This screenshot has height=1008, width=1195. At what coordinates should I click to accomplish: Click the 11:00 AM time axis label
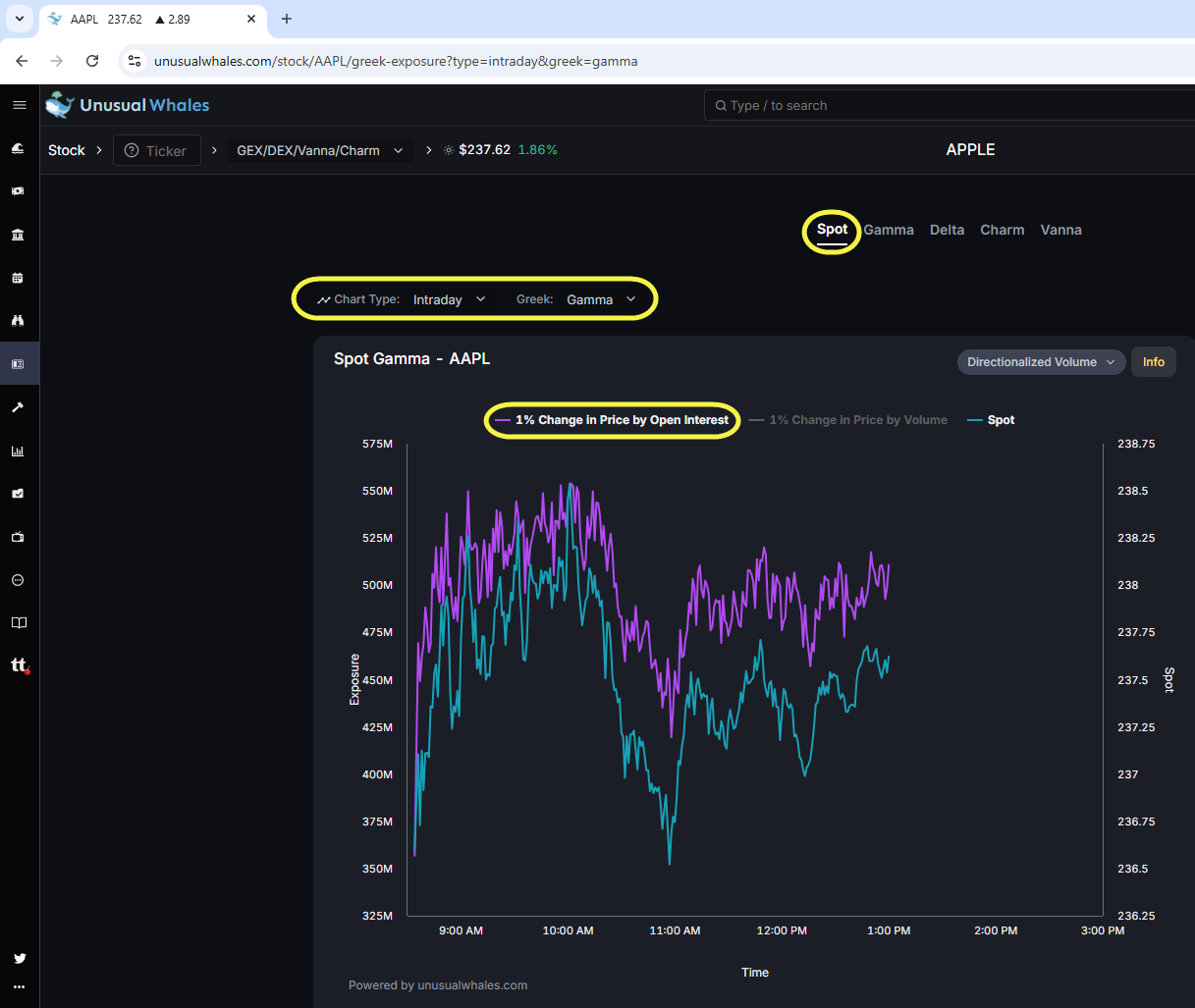pos(675,930)
